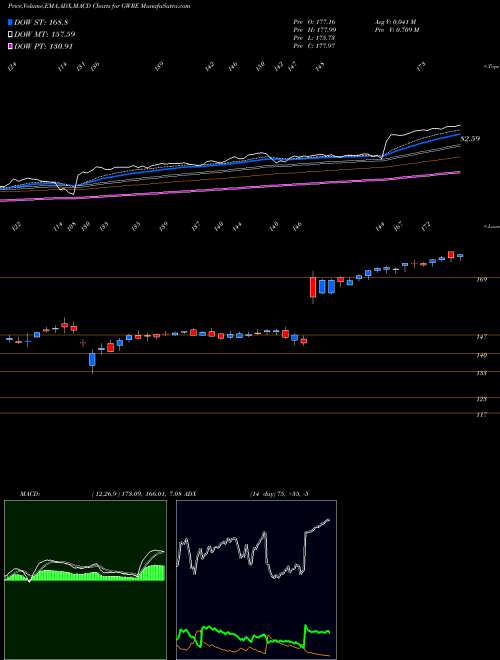This screenshot has width=500, height=660.
Task: Click the white DOW MT legend swatch
Action: [11, 34]
